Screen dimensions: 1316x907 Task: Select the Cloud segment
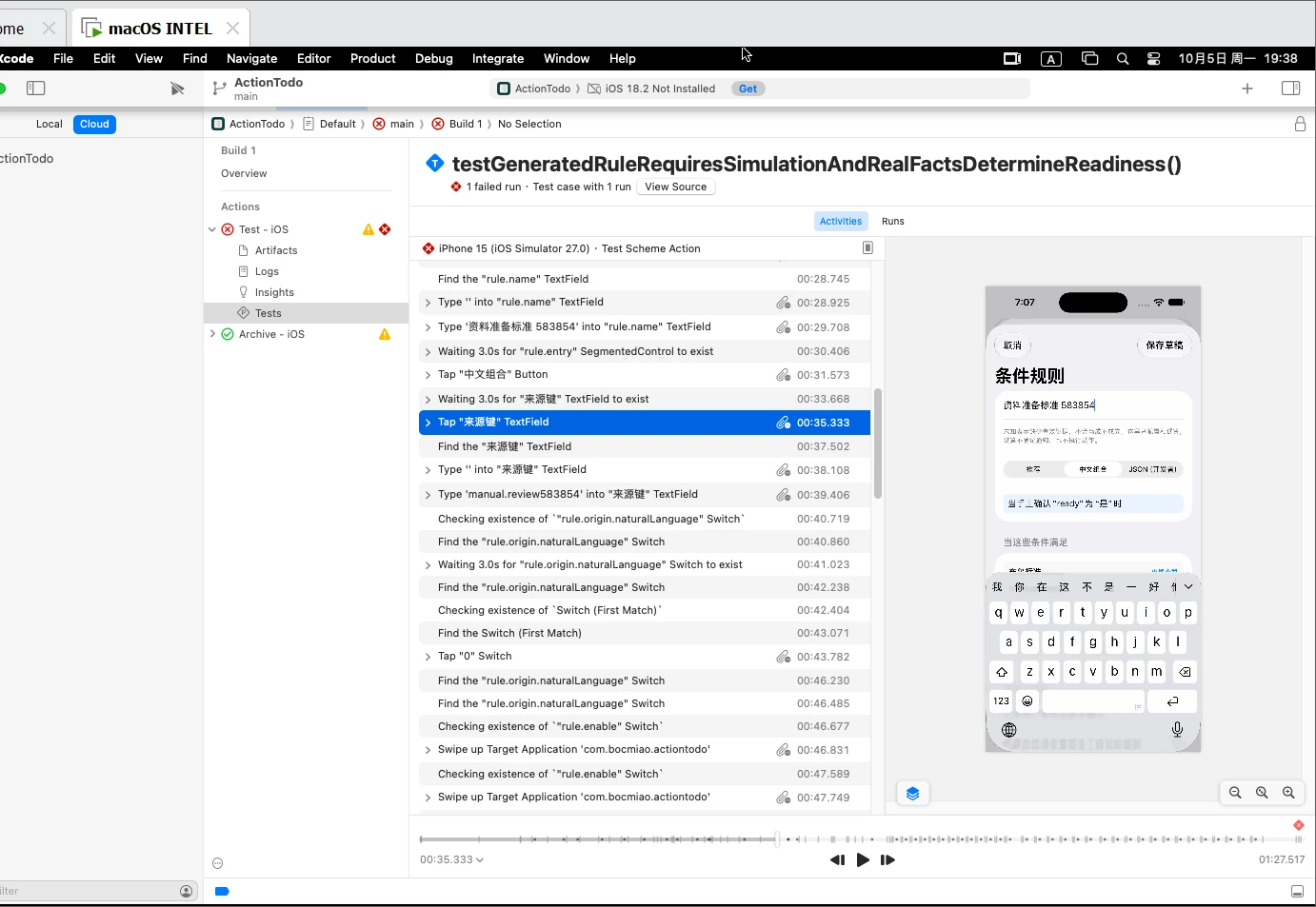tap(94, 124)
